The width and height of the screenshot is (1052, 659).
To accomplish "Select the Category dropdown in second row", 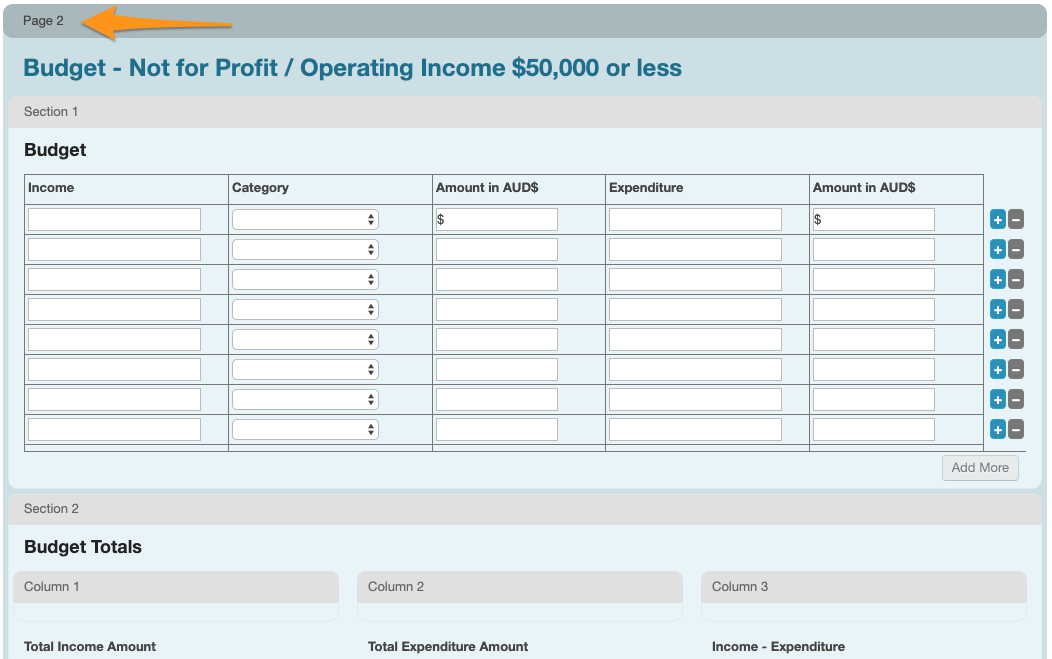I will 305,250.
